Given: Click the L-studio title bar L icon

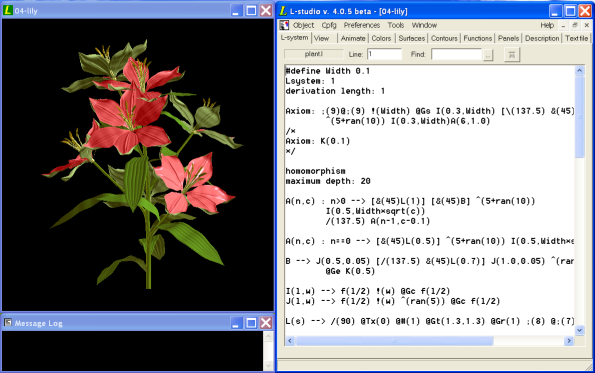Looking at the screenshot, I should point(283,11).
